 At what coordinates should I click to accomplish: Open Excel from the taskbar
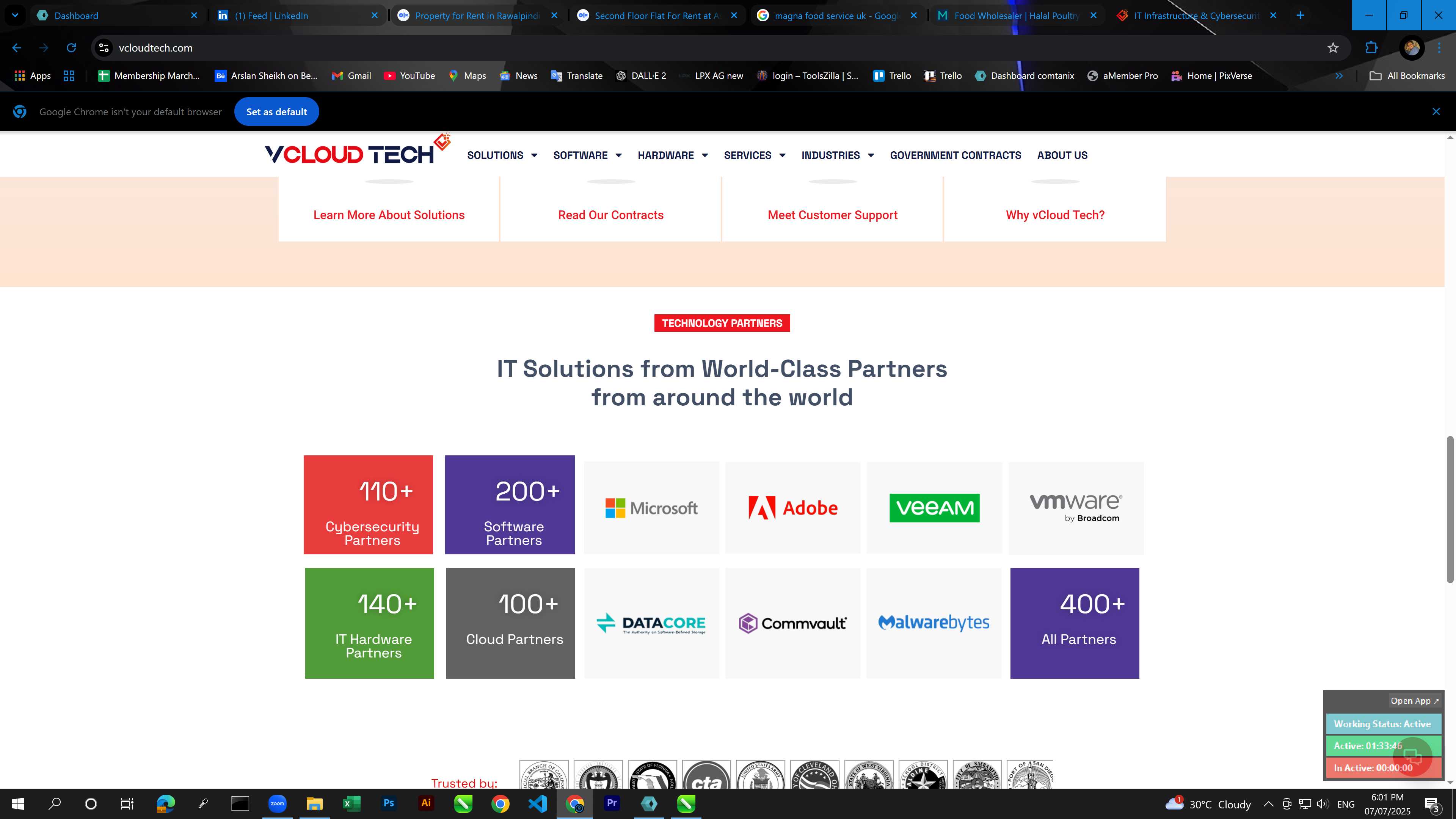[x=351, y=804]
